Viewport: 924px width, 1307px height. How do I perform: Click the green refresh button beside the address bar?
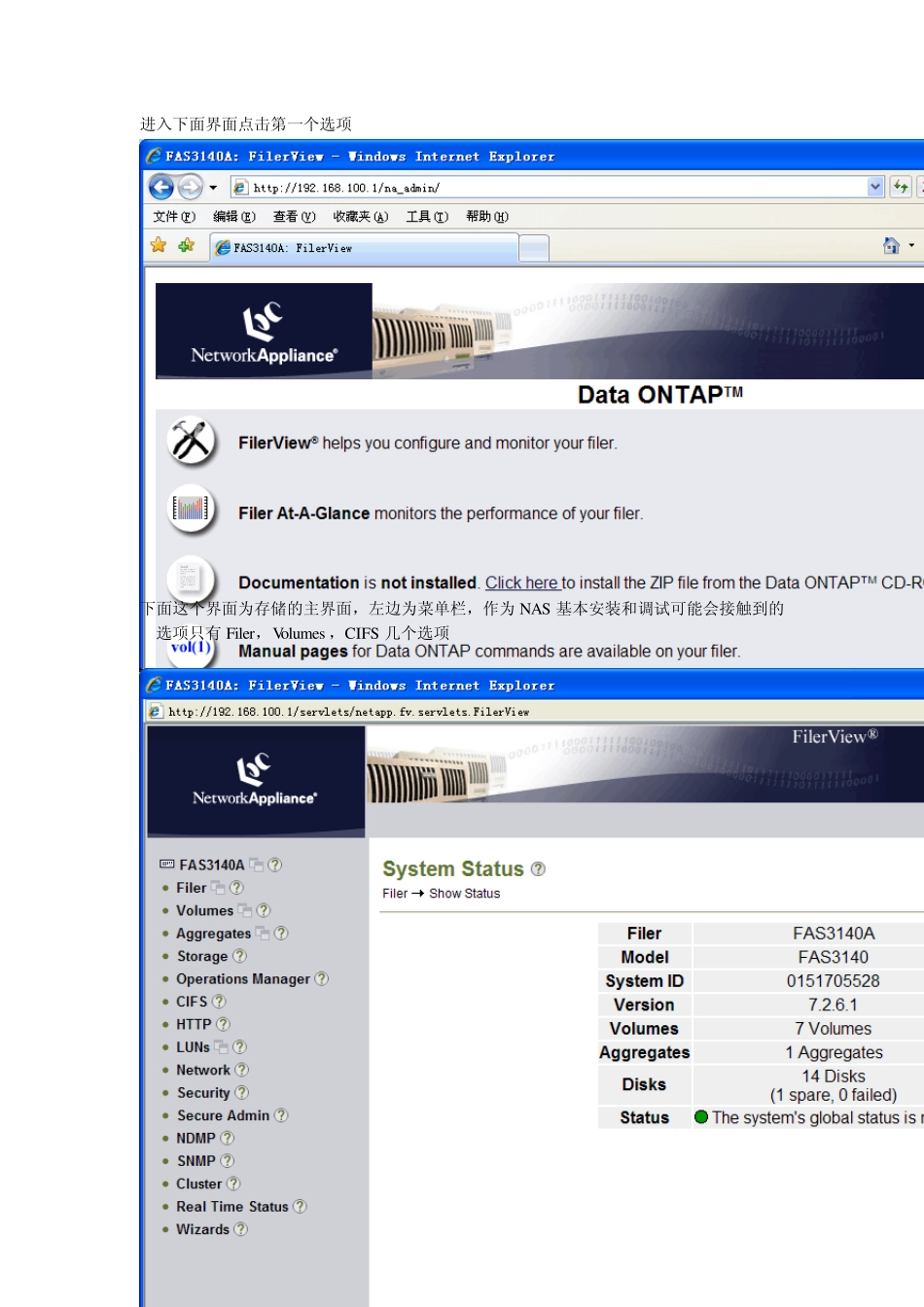pos(901,187)
